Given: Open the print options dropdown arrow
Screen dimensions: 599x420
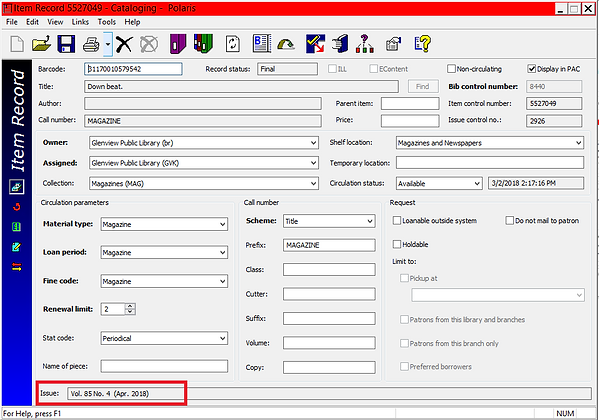Looking at the screenshot, I should click(x=108, y=44).
